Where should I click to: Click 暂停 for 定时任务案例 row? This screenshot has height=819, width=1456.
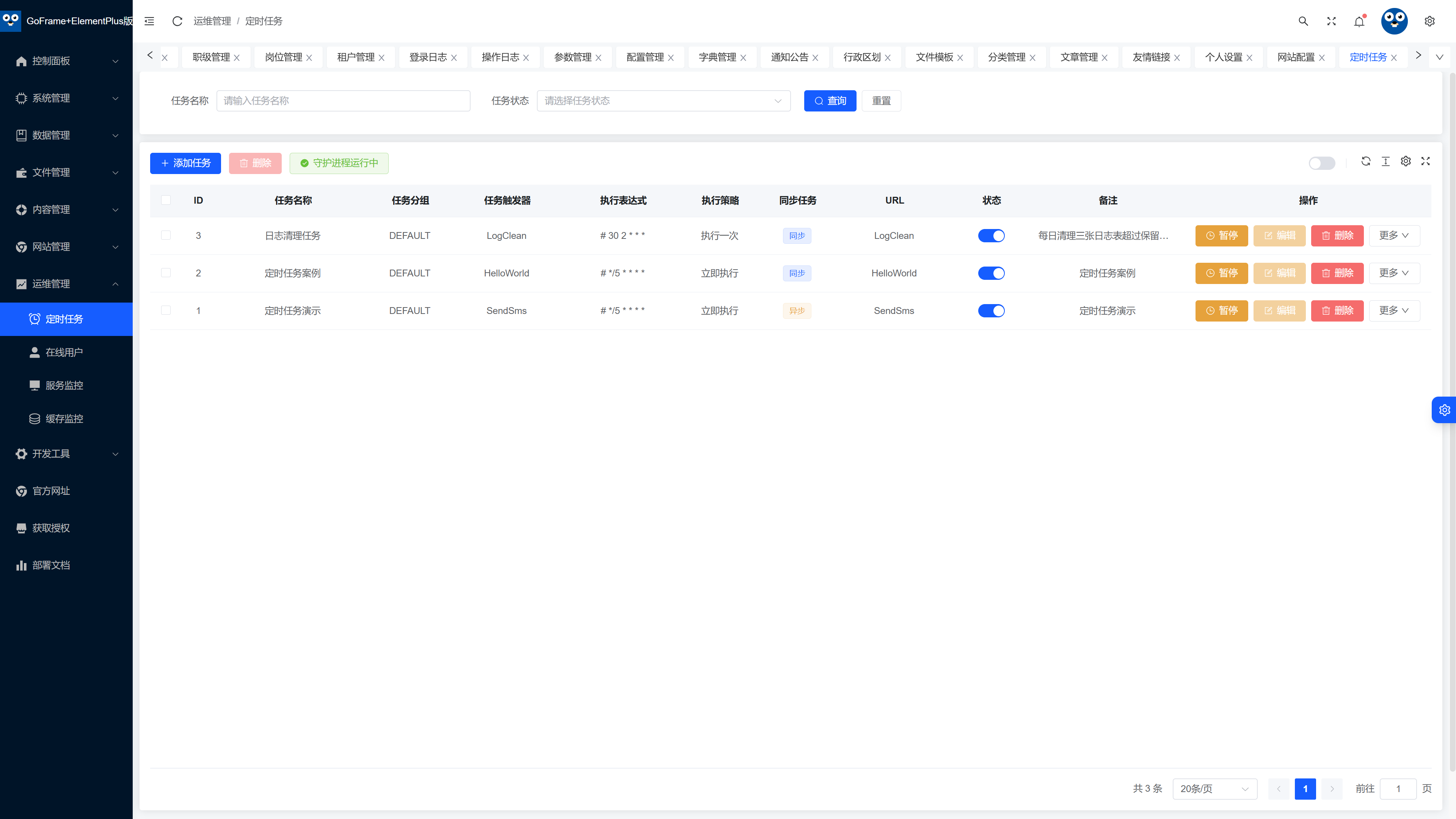coord(1221,273)
